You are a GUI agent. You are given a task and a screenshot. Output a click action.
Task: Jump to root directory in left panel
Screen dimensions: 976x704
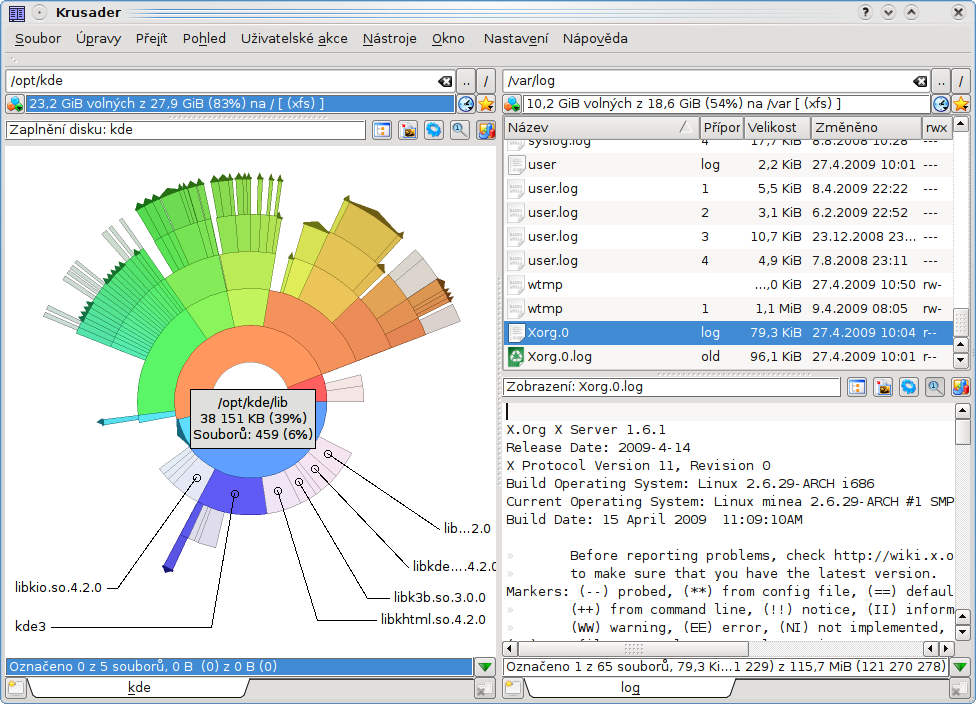point(485,81)
